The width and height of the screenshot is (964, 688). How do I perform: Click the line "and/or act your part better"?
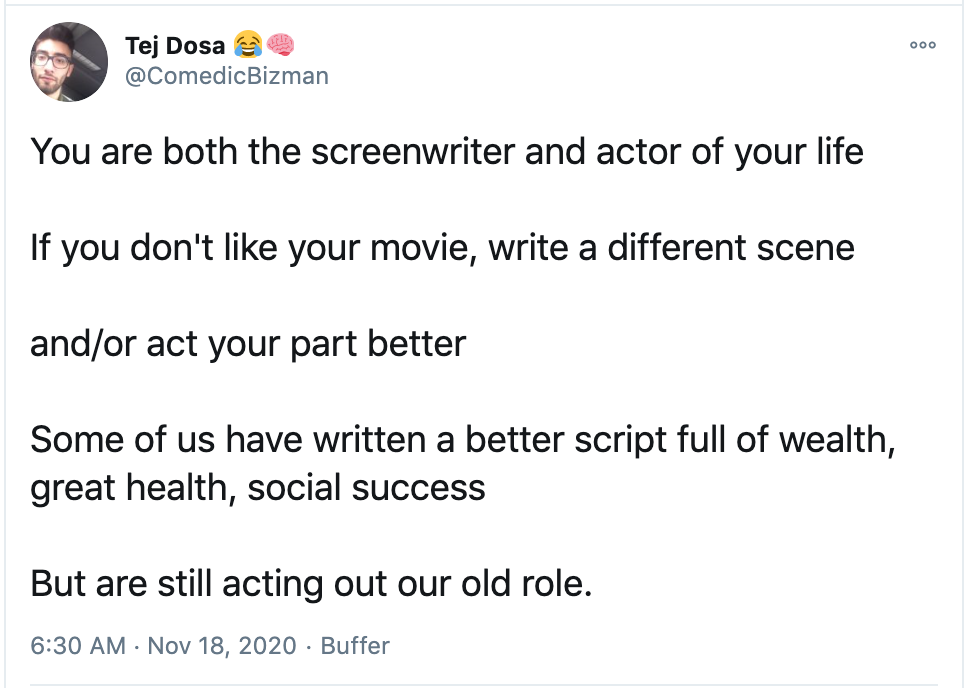point(248,343)
